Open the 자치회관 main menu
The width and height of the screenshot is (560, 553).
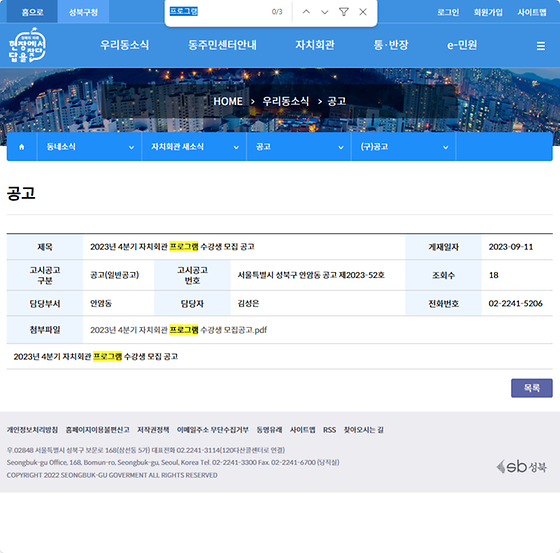[315, 45]
